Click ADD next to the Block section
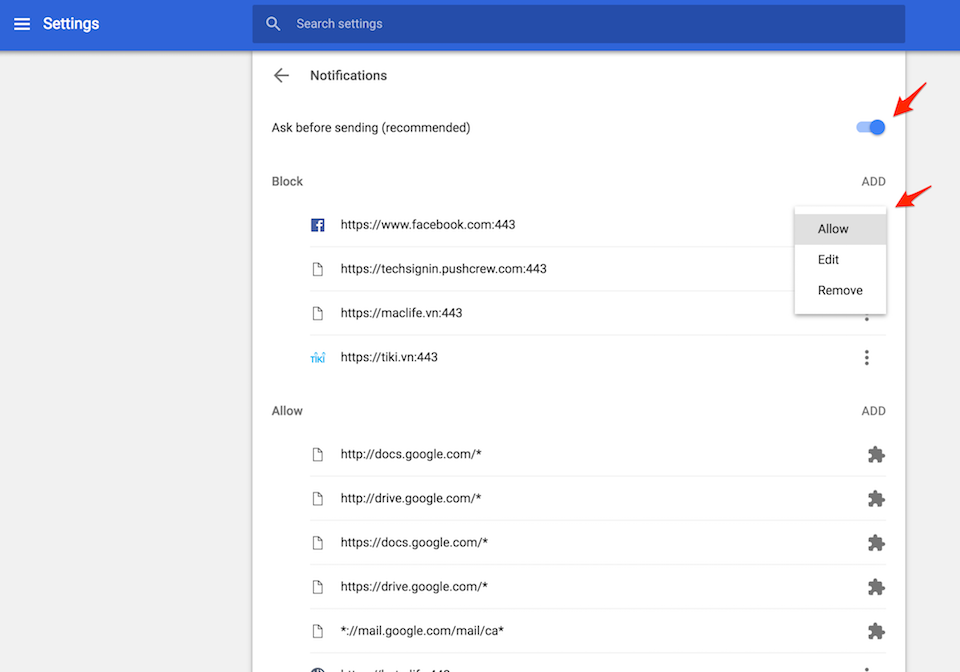The image size is (960, 672). coord(873,181)
